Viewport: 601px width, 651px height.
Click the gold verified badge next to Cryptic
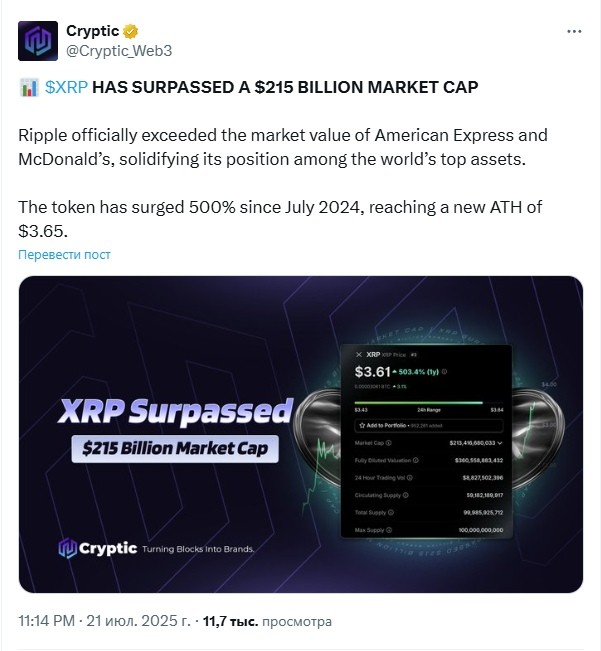tap(131, 31)
